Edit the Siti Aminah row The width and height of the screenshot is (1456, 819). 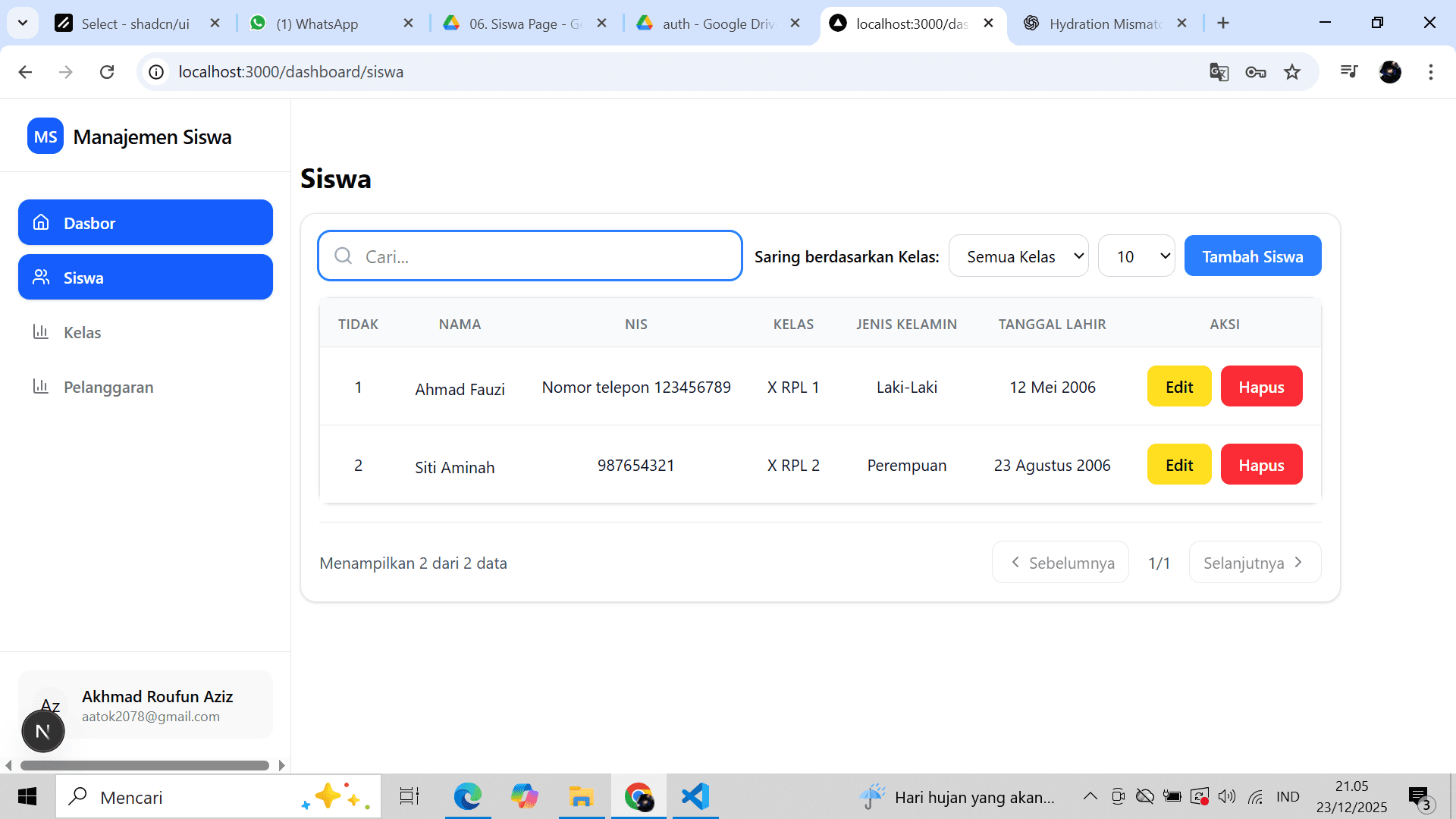(1179, 465)
